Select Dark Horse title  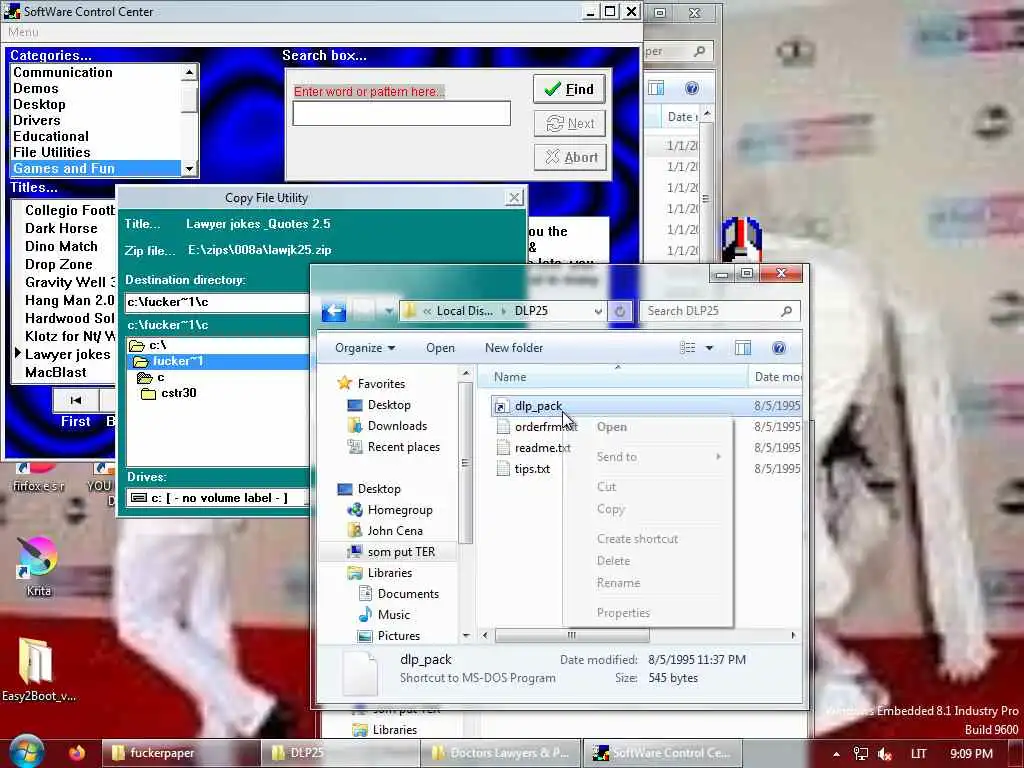click(61, 229)
